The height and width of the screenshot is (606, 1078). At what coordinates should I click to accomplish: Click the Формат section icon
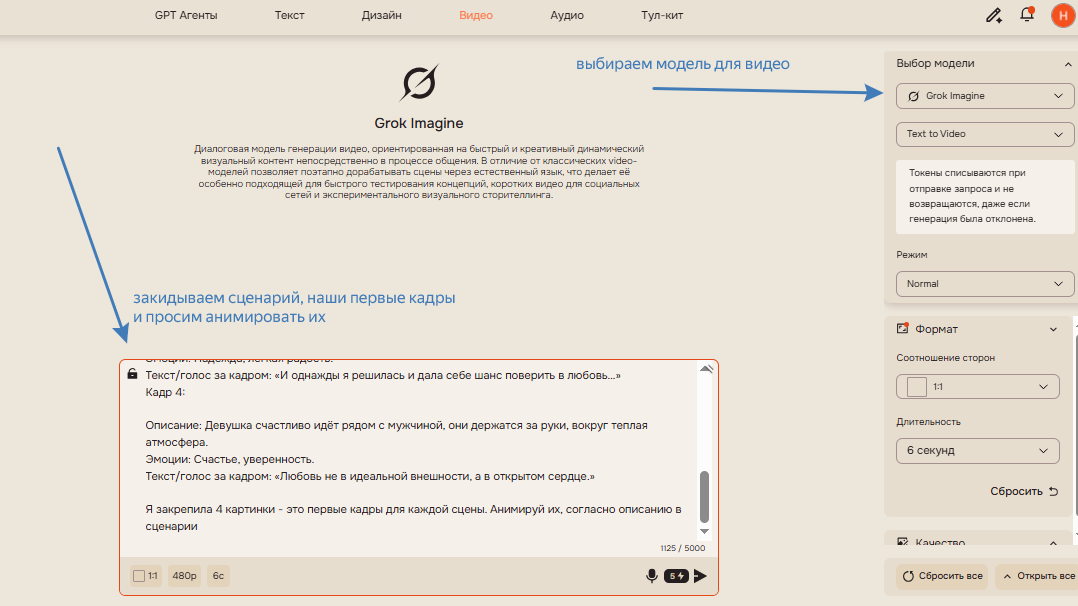tap(902, 329)
